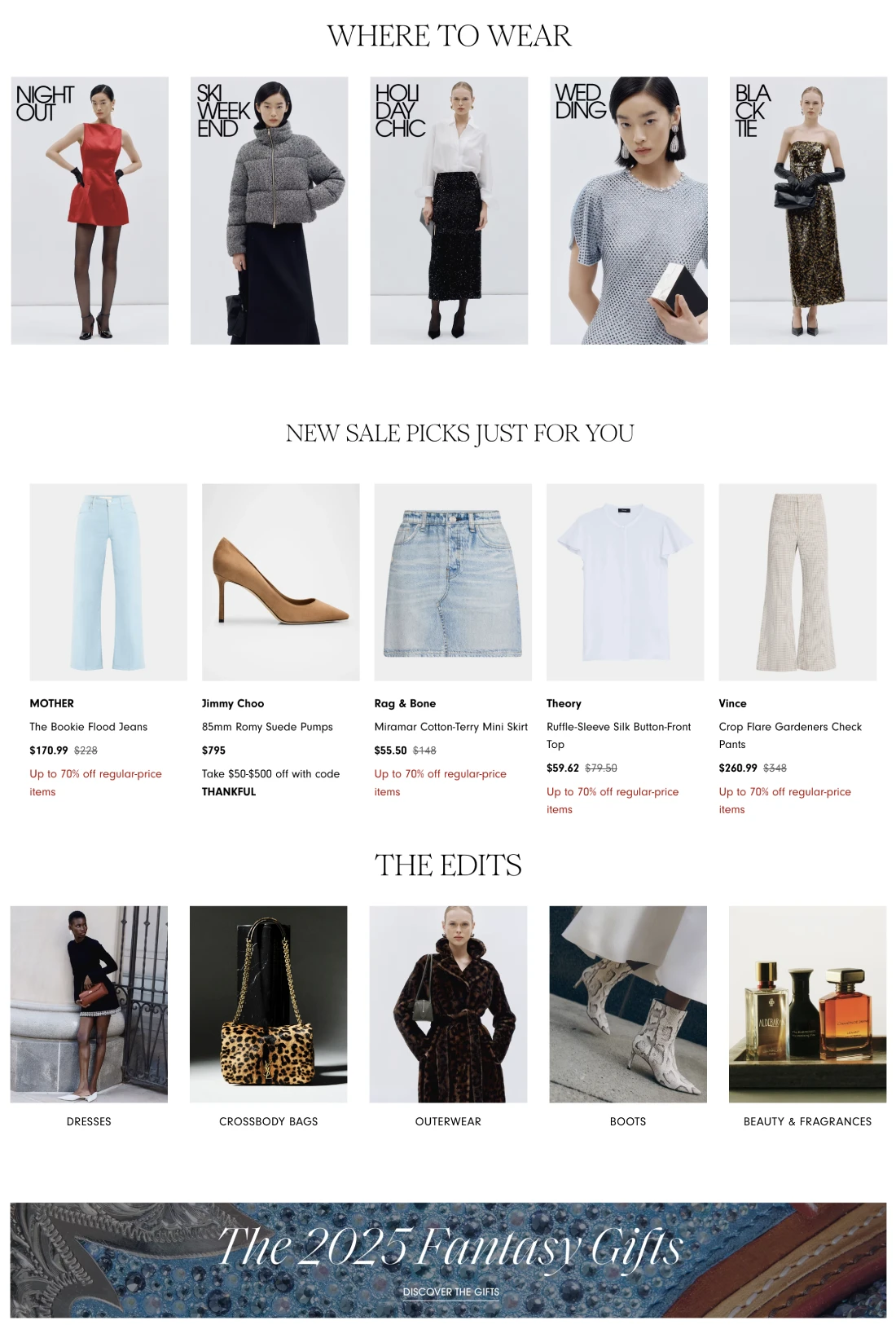
Task: Click the DISCOVER THE GIFTS link
Action: click(451, 1292)
